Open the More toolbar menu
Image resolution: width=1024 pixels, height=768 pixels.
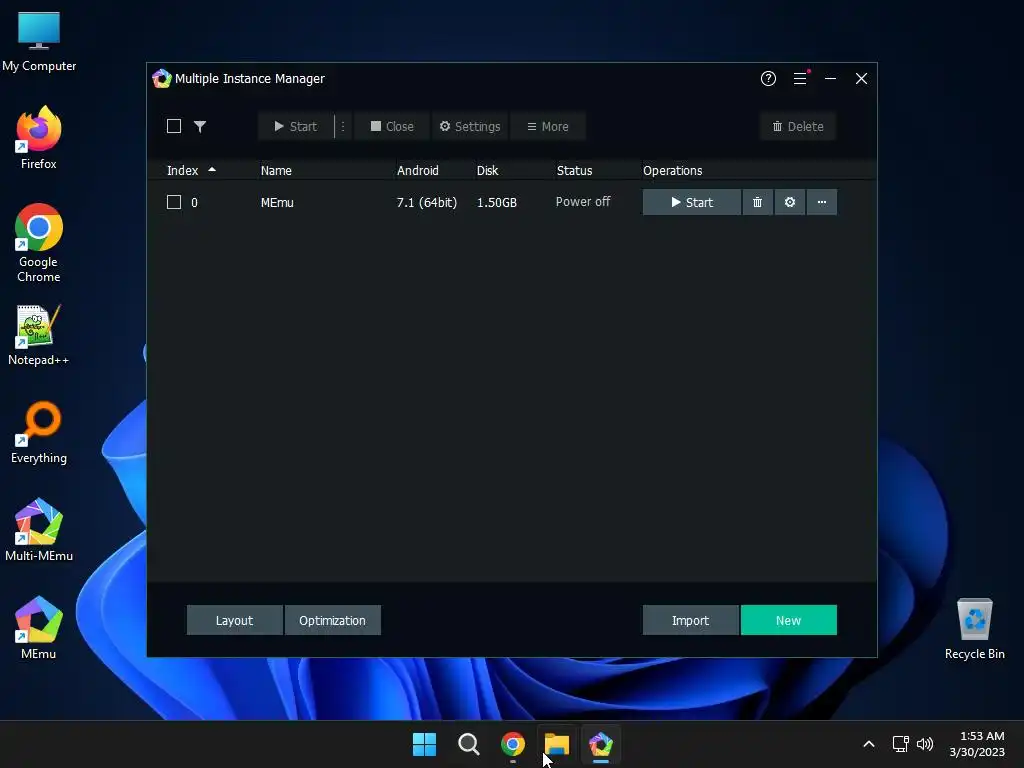tap(548, 127)
